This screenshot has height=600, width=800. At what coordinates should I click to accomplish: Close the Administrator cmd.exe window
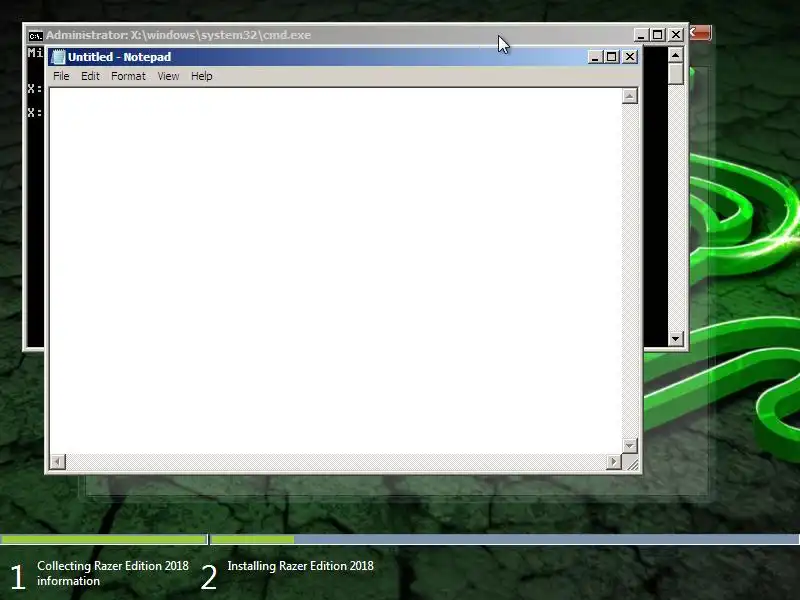[x=676, y=35]
